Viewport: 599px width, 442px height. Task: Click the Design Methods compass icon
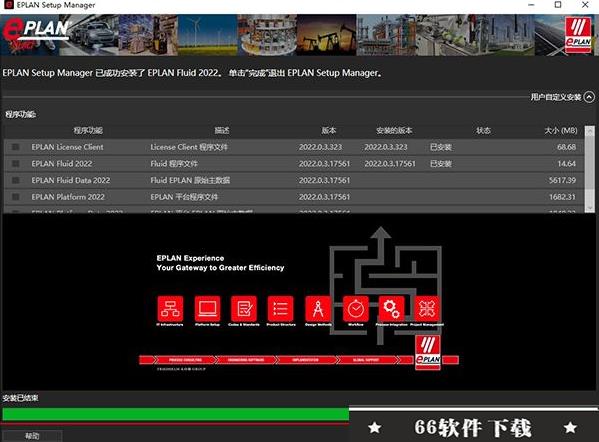(x=318, y=309)
